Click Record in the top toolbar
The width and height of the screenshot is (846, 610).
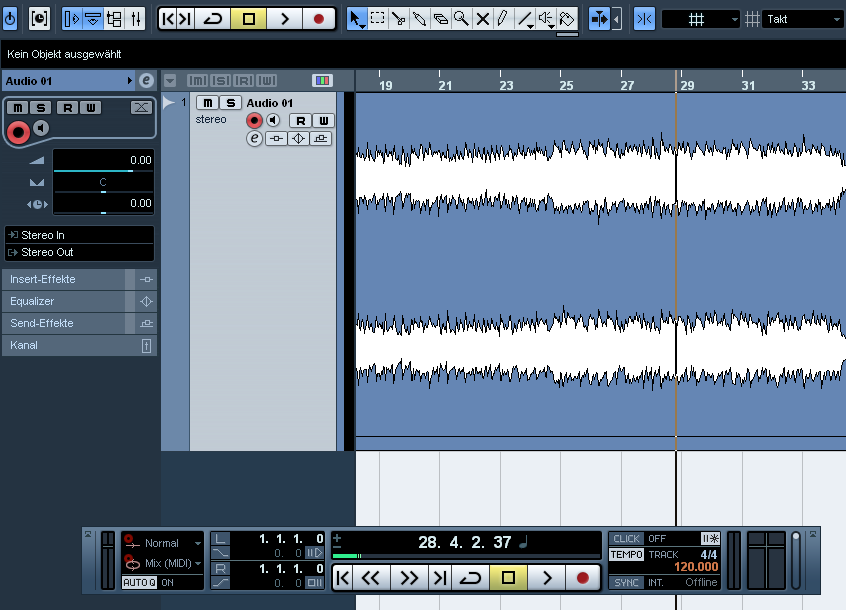click(x=318, y=19)
